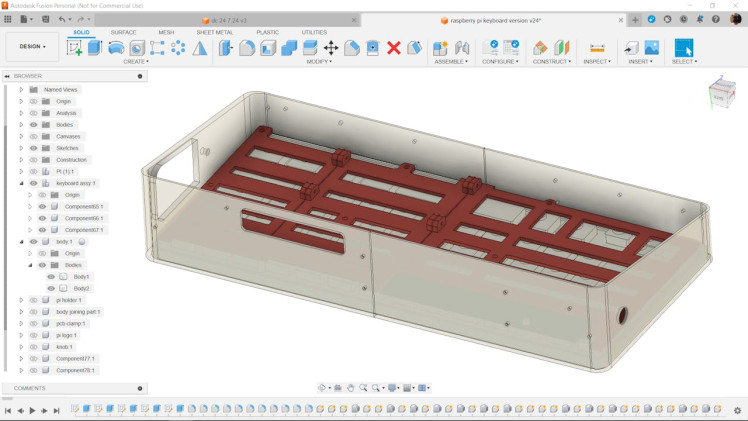Screen dimensions: 748x421
Task: Select the Measure tool
Action: pos(597,48)
